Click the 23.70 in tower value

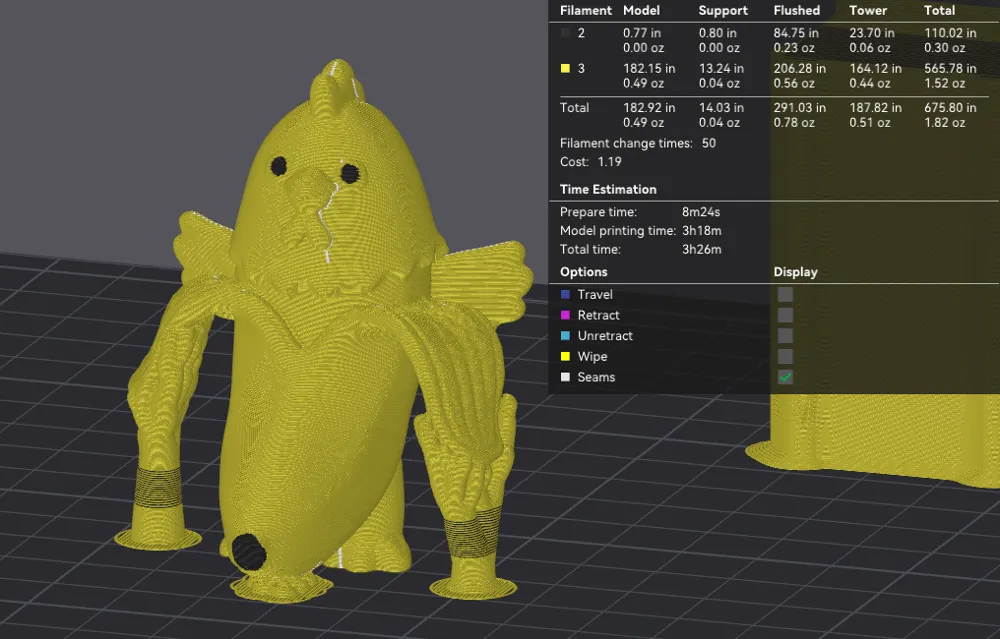coord(872,33)
